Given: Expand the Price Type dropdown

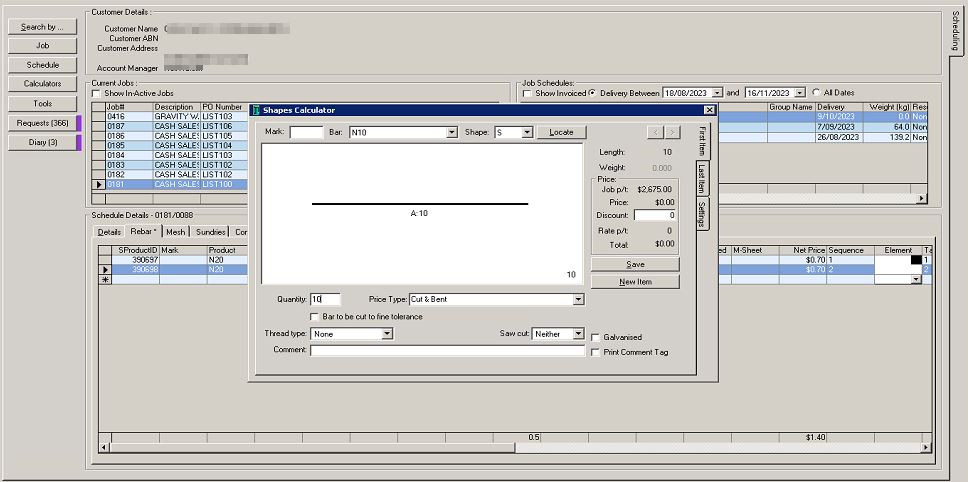Looking at the screenshot, I should coord(578,299).
